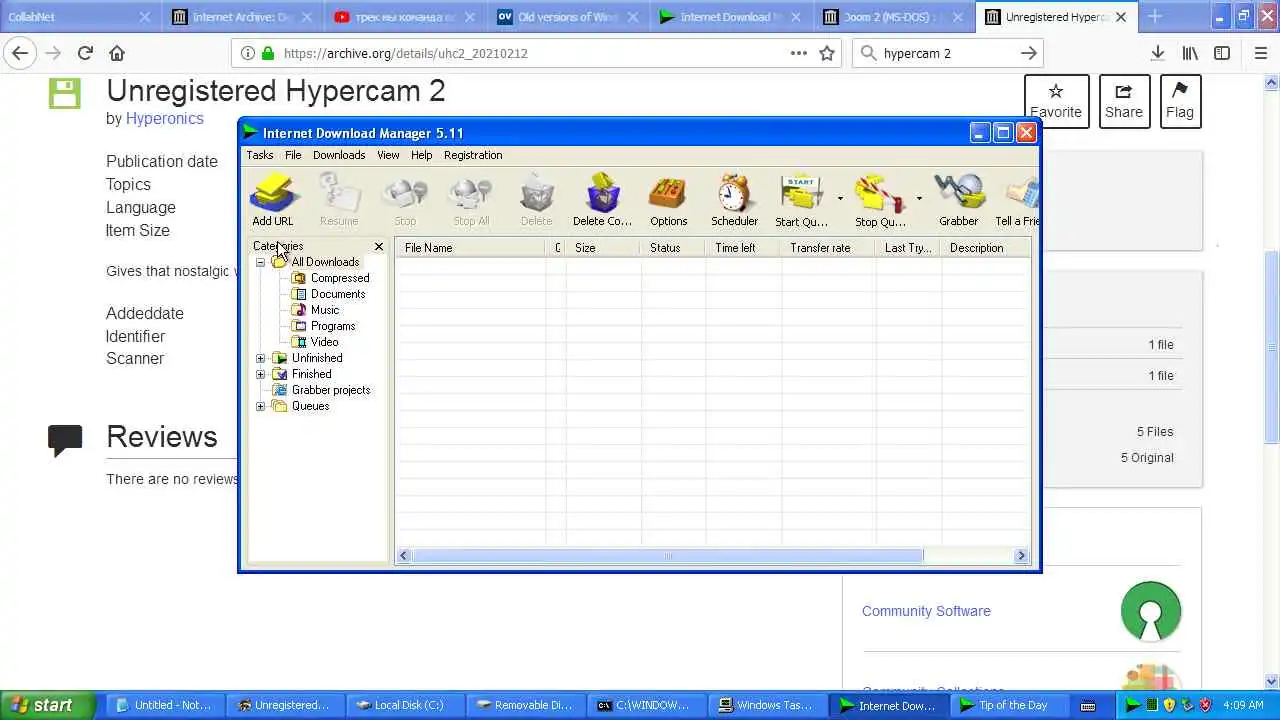Open the Help menu in IDM
The height and width of the screenshot is (720, 1280).
click(x=422, y=155)
